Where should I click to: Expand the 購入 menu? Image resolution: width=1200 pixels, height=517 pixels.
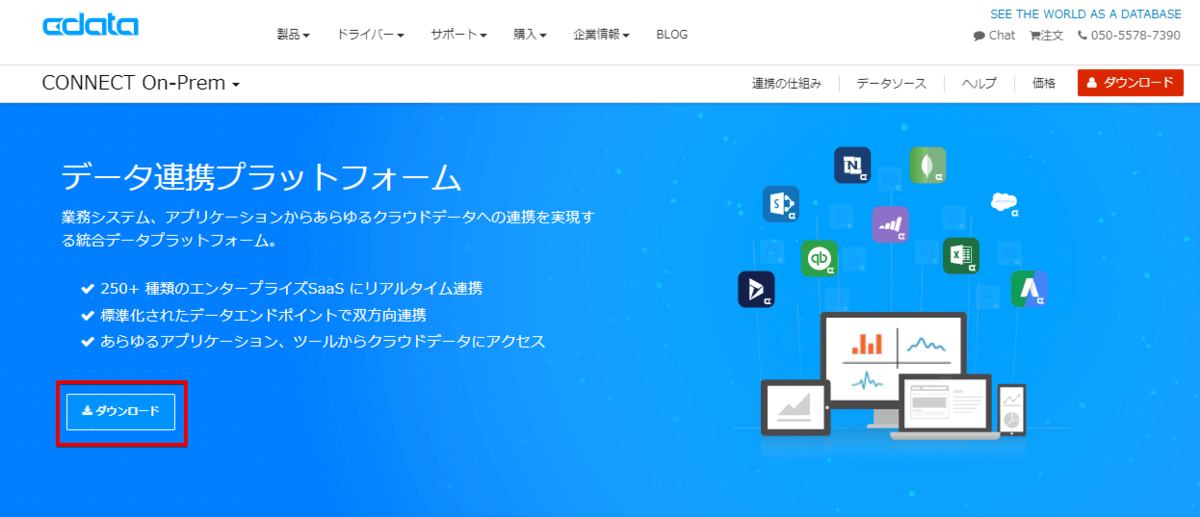(530, 35)
